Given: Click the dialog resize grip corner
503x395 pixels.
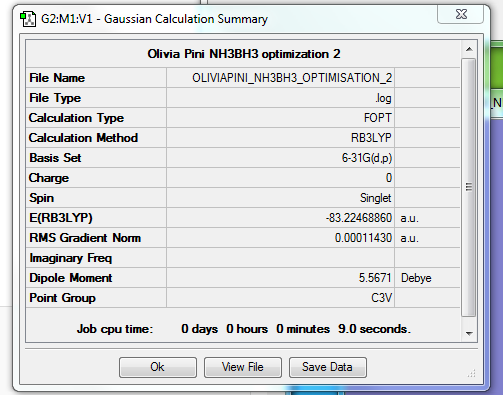Looking at the screenshot, I should (472, 374).
